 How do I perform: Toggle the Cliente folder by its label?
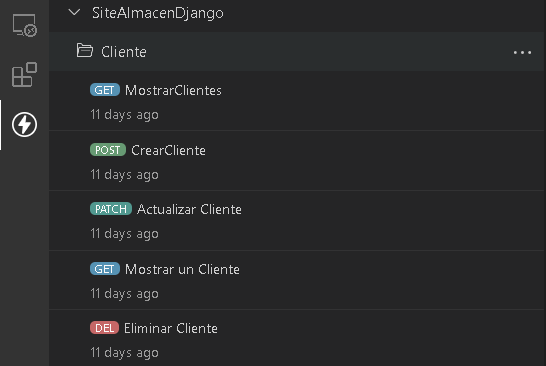point(124,52)
